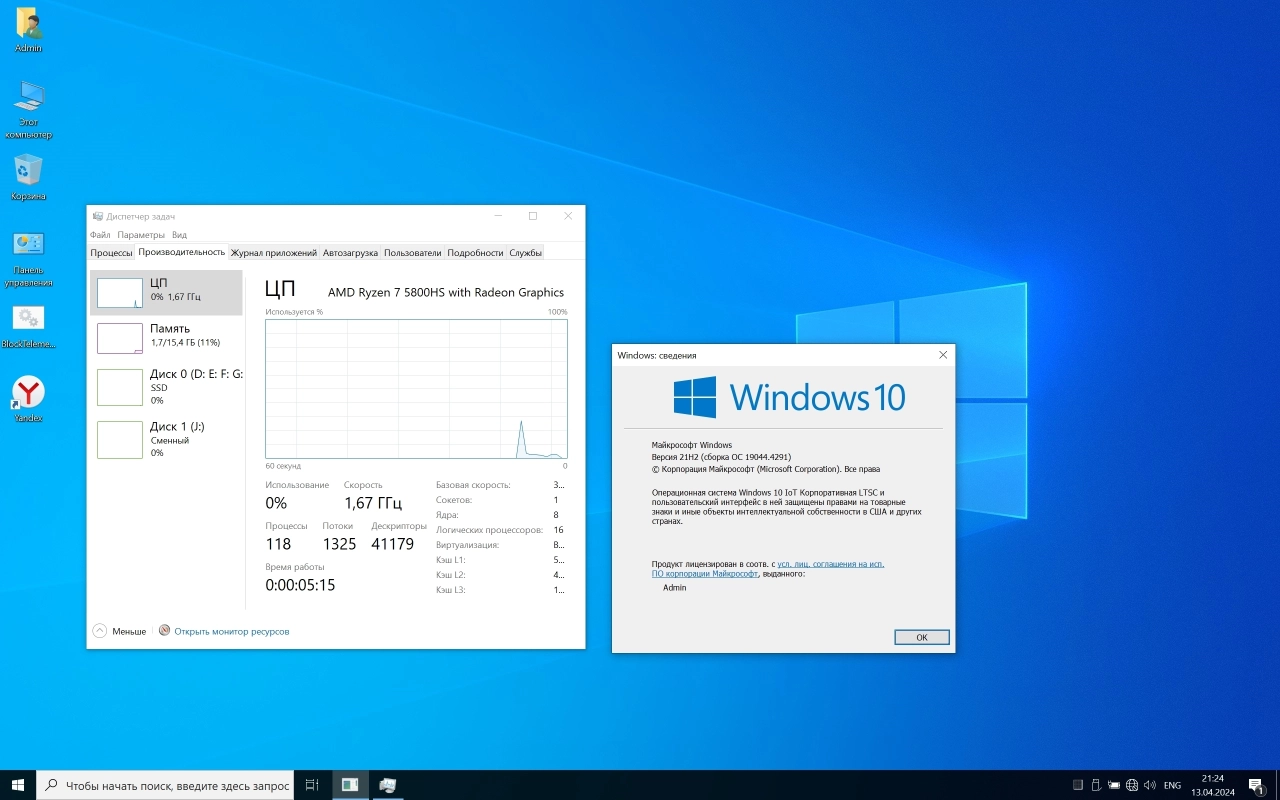1280x800 pixels.
Task: Click the CPU usage graph
Action: pos(416,389)
